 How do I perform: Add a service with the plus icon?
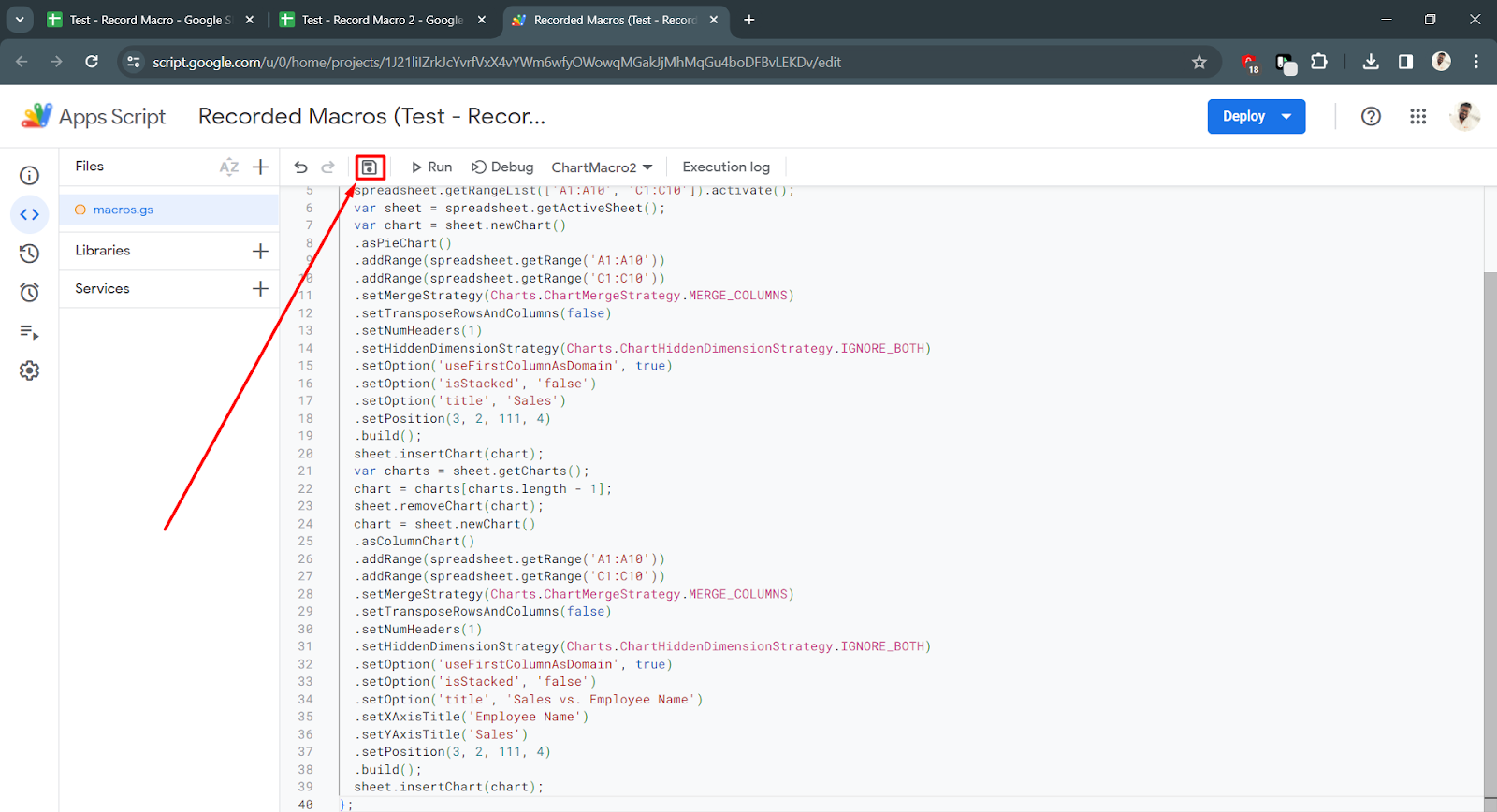tap(261, 289)
